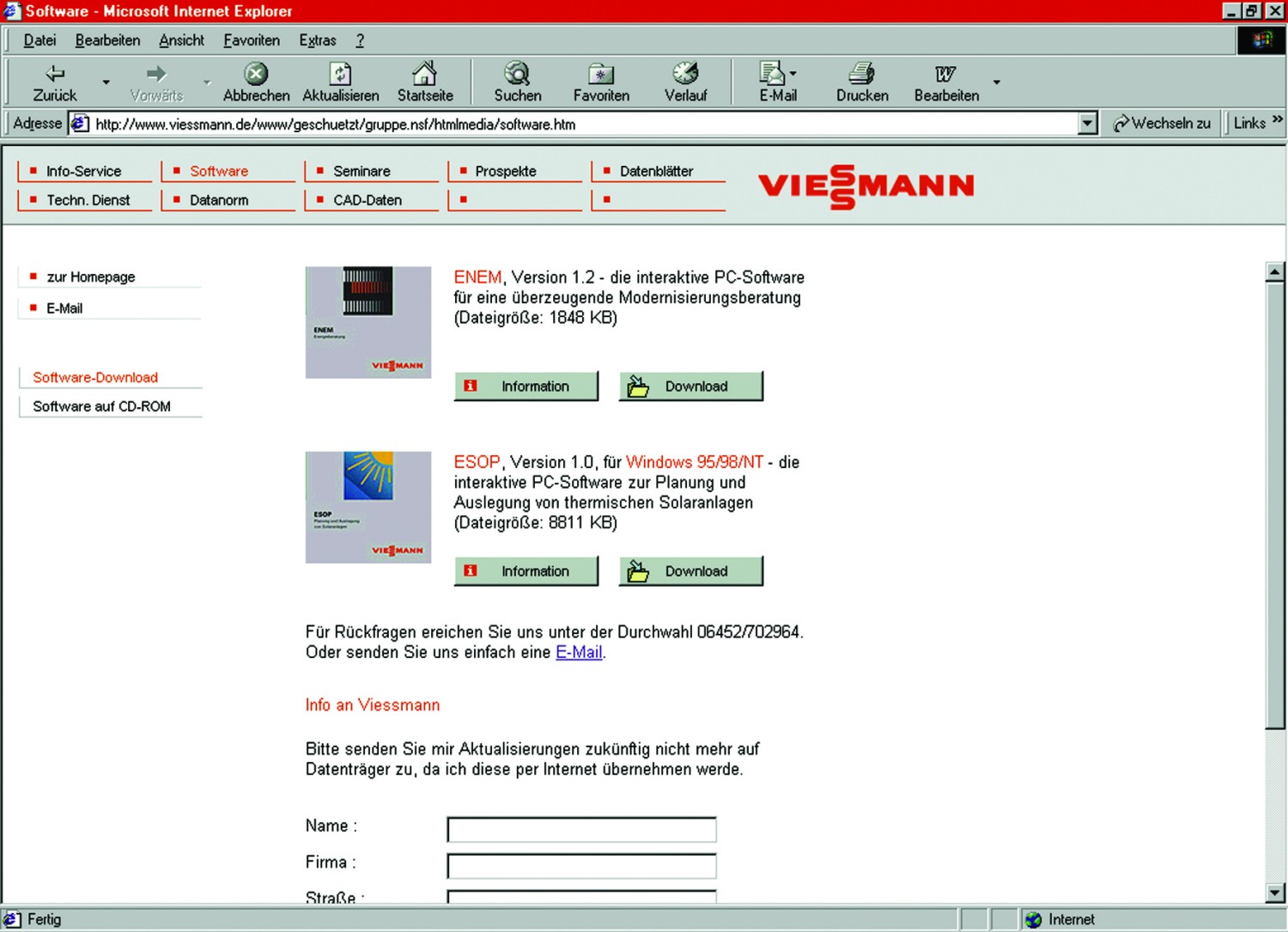Screen dimensions: 1288x932
Task: Go to Startseite home icon
Action: [424, 74]
